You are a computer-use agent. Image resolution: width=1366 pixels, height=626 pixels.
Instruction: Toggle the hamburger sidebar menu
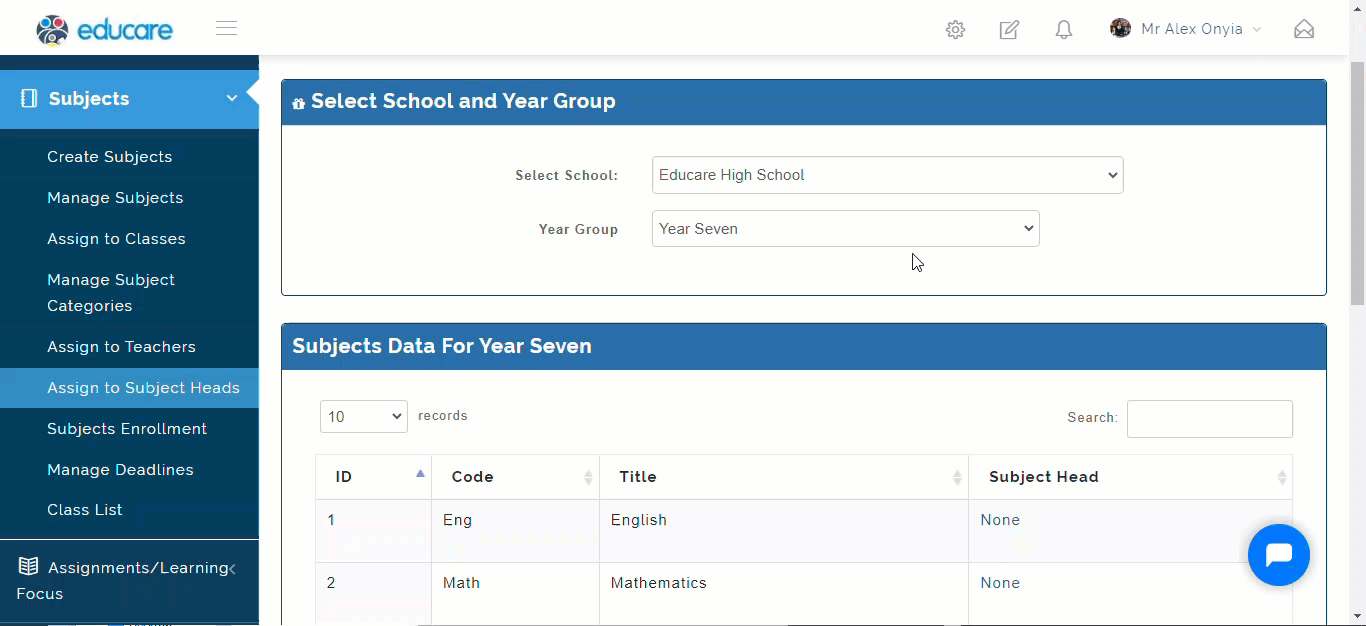[x=227, y=29]
